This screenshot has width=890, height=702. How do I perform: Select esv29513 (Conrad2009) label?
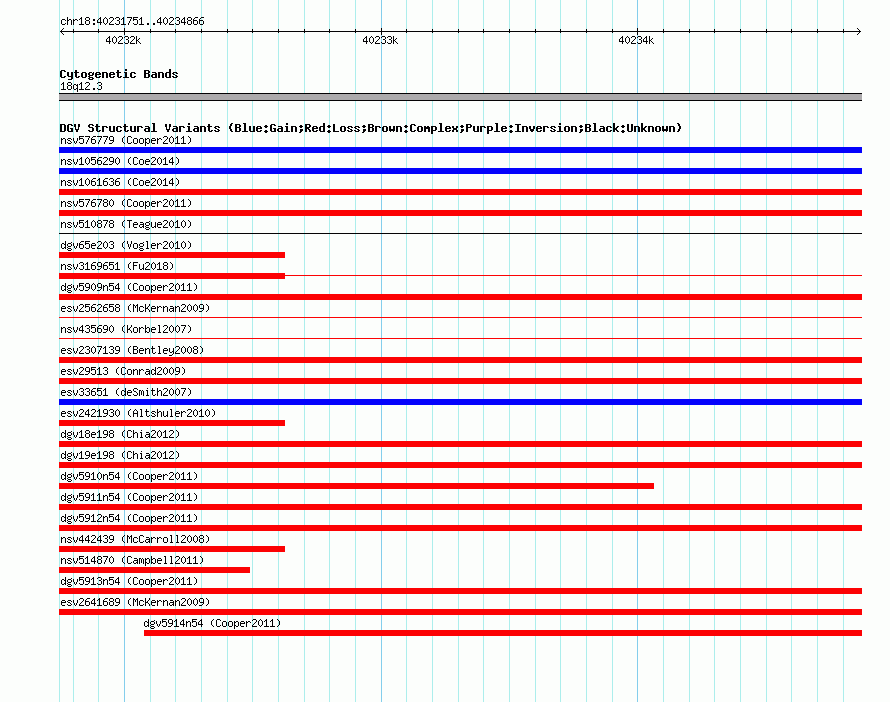(123, 371)
